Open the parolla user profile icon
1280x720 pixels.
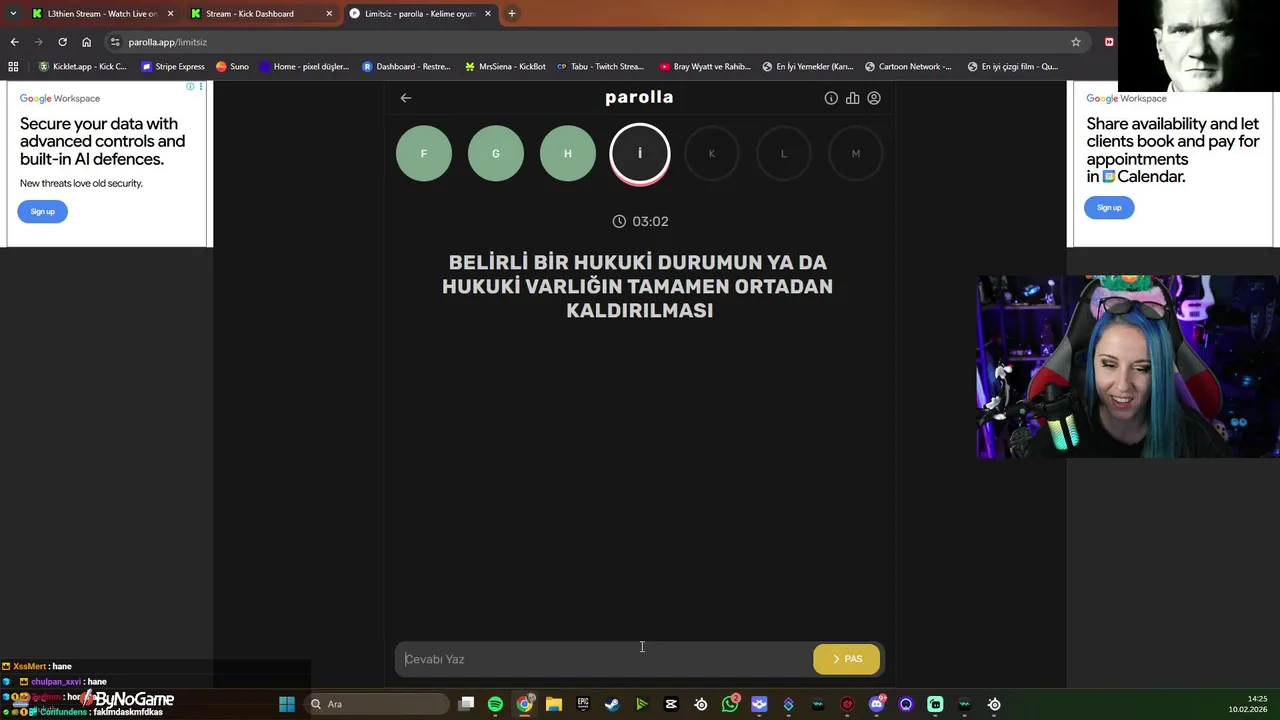tap(874, 98)
